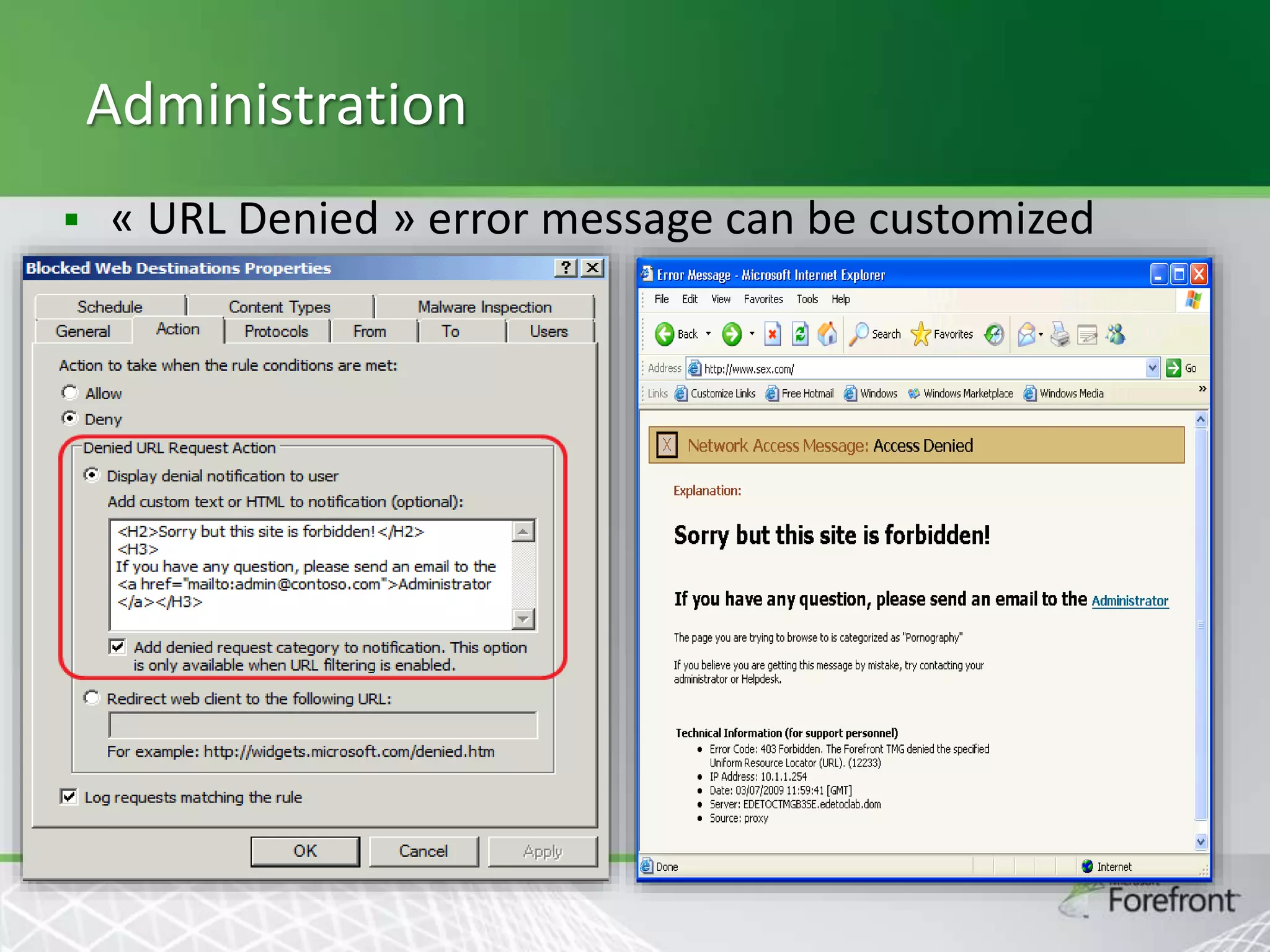The image size is (1270, 952).
Task: Click the IE Back arrow icon
Action: coord(665,334)
